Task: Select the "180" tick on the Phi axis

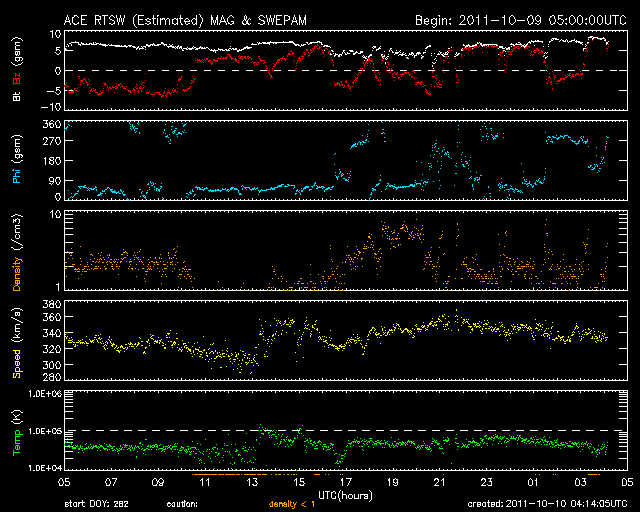Action: pos(52,161)
